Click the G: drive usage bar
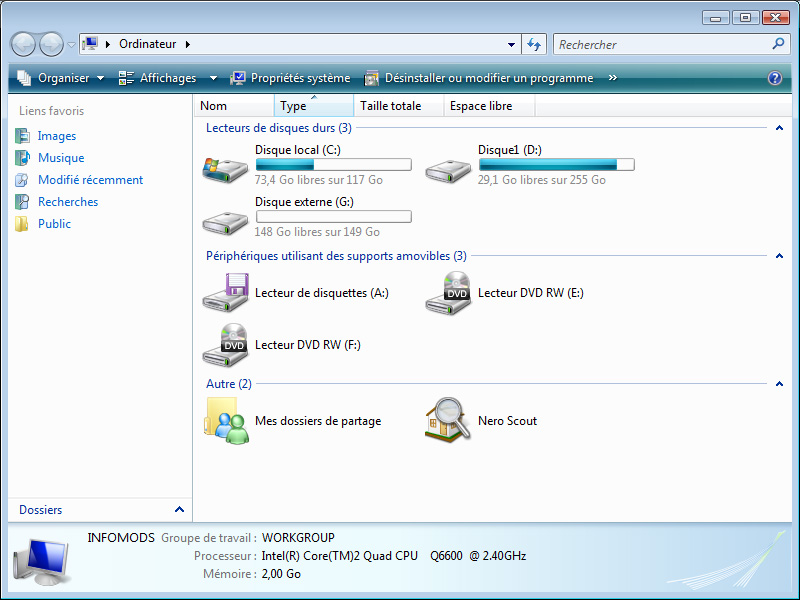Screen dimensions: 800x600 (334, 216)
